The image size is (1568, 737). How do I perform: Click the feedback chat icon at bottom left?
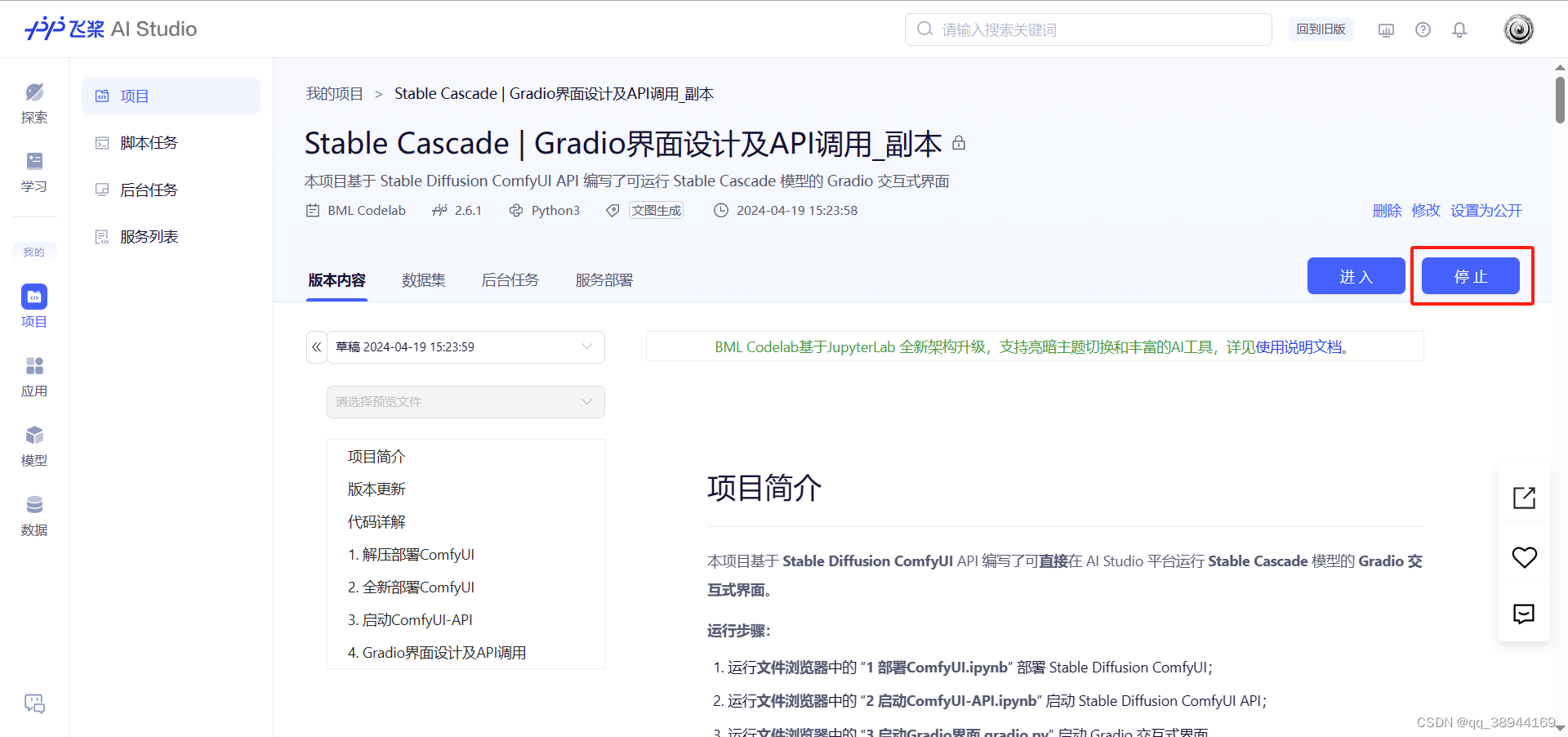(x=34, y=703)
